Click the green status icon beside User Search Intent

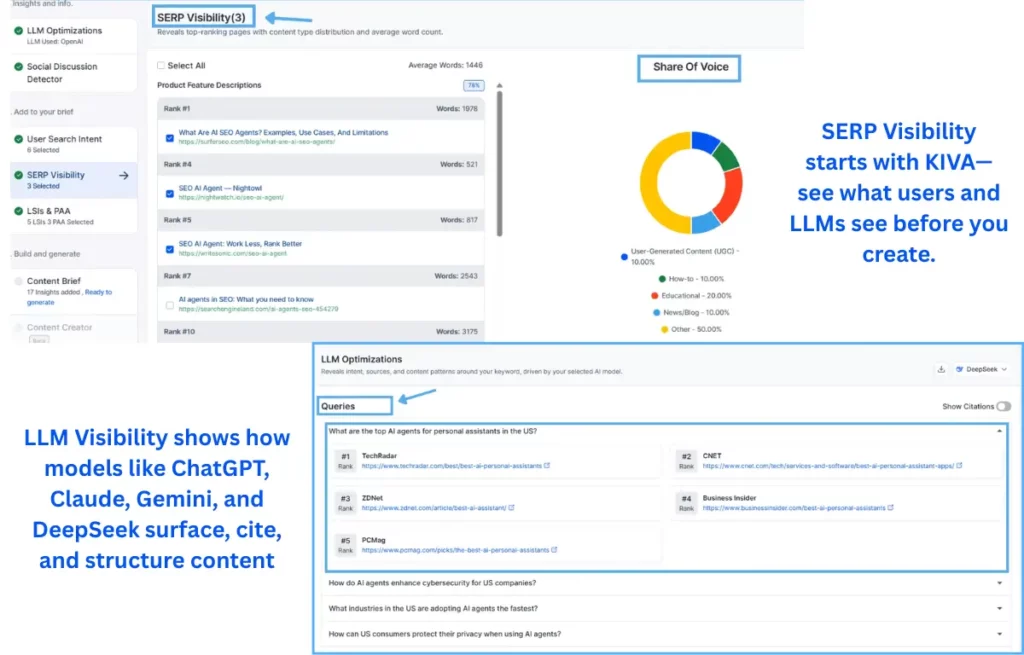[x=17, y=139]
